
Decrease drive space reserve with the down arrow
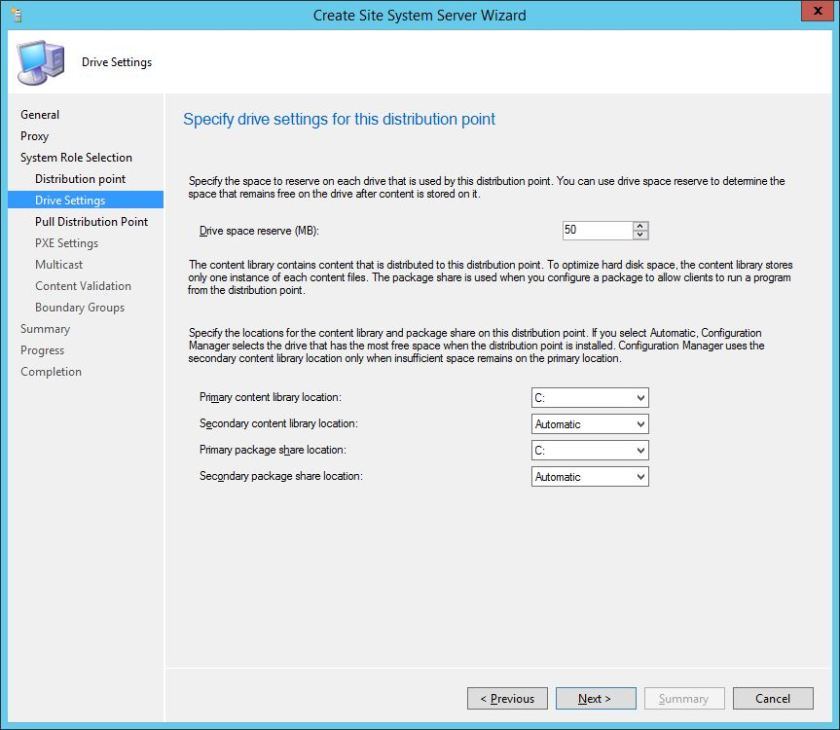641,234
